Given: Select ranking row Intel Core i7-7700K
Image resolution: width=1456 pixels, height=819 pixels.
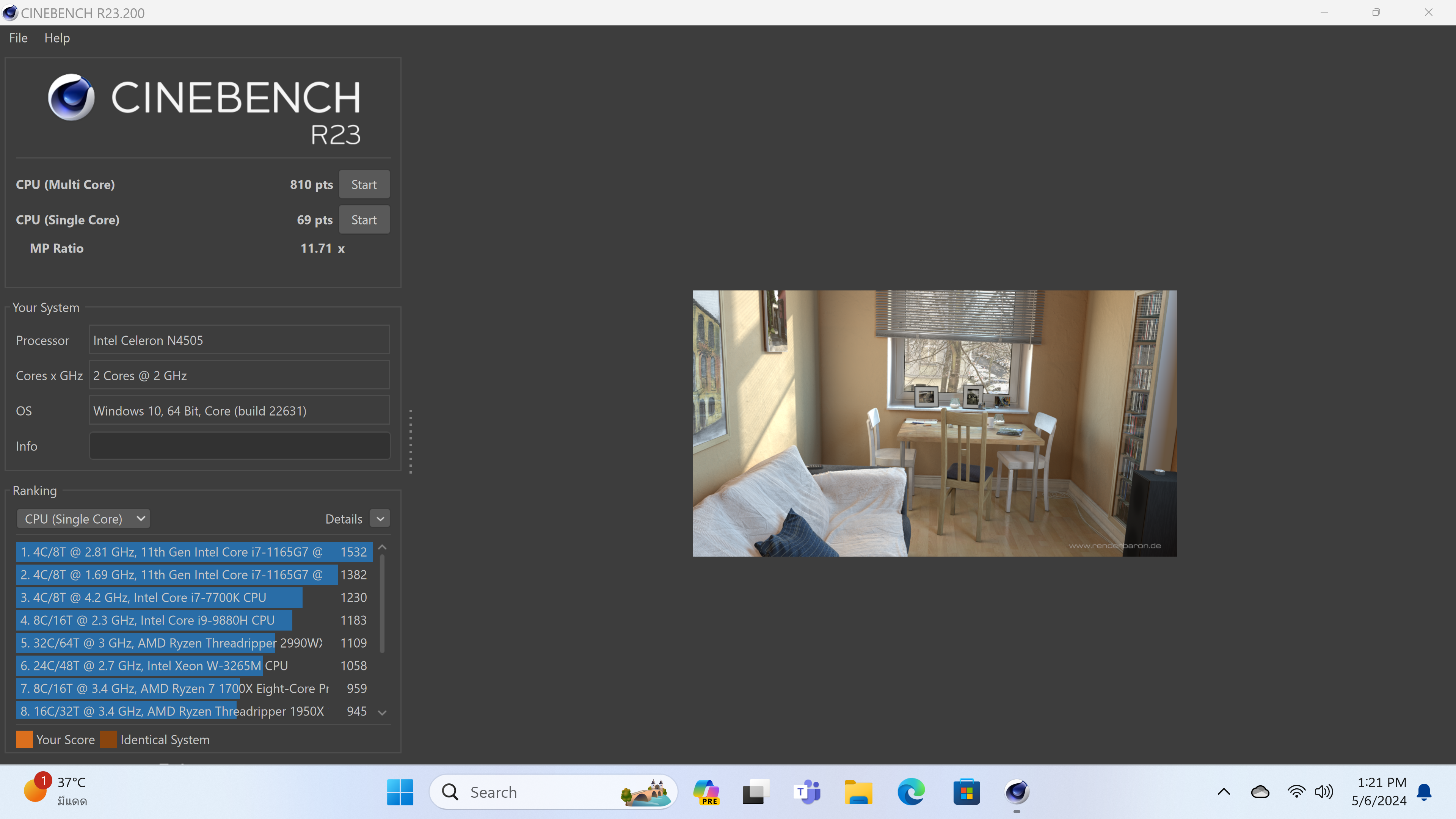Looking at the screenshot, I should pyautogui.click(x=194, y=597).
